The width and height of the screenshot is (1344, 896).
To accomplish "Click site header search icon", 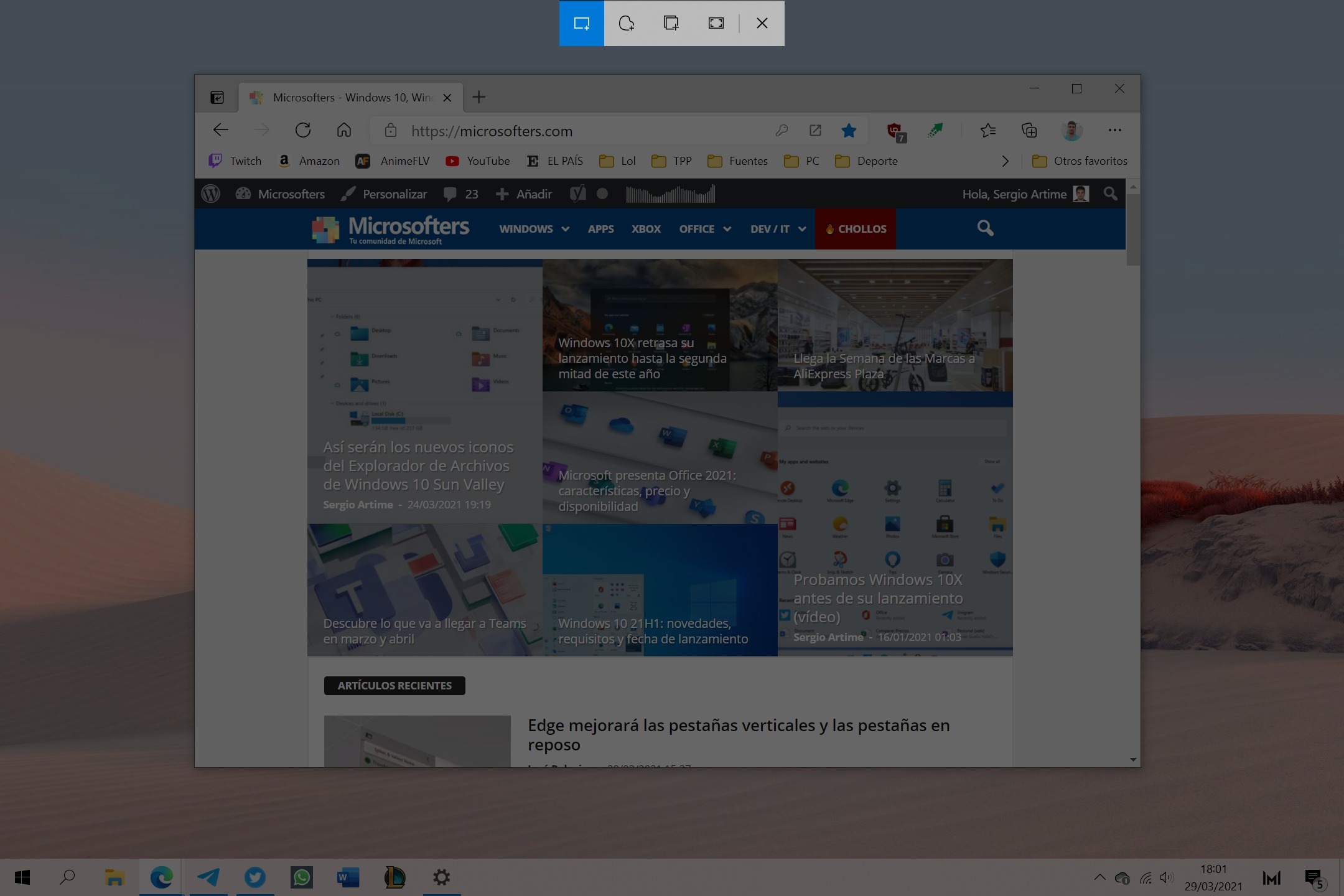I will [985, 228].
